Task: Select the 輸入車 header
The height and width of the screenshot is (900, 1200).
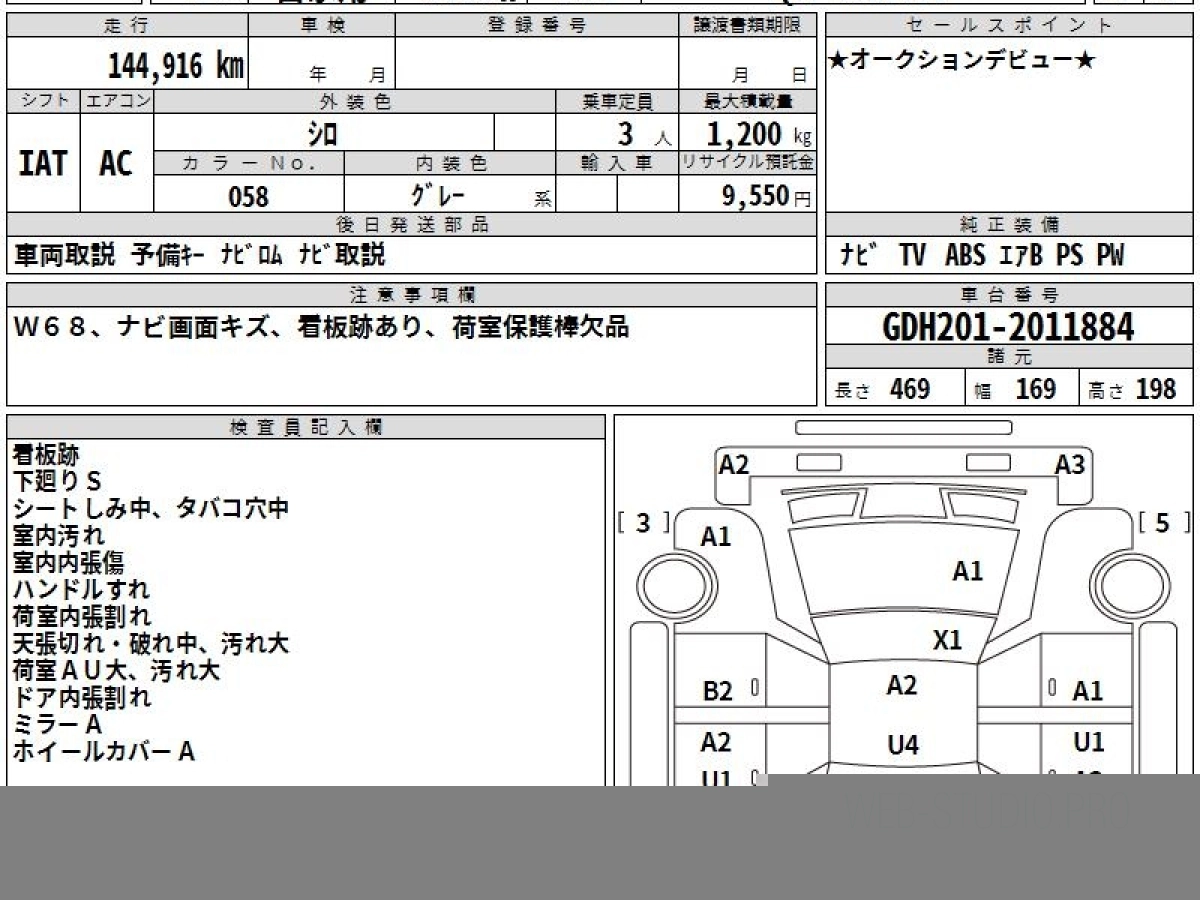Action: click(617, 163)
